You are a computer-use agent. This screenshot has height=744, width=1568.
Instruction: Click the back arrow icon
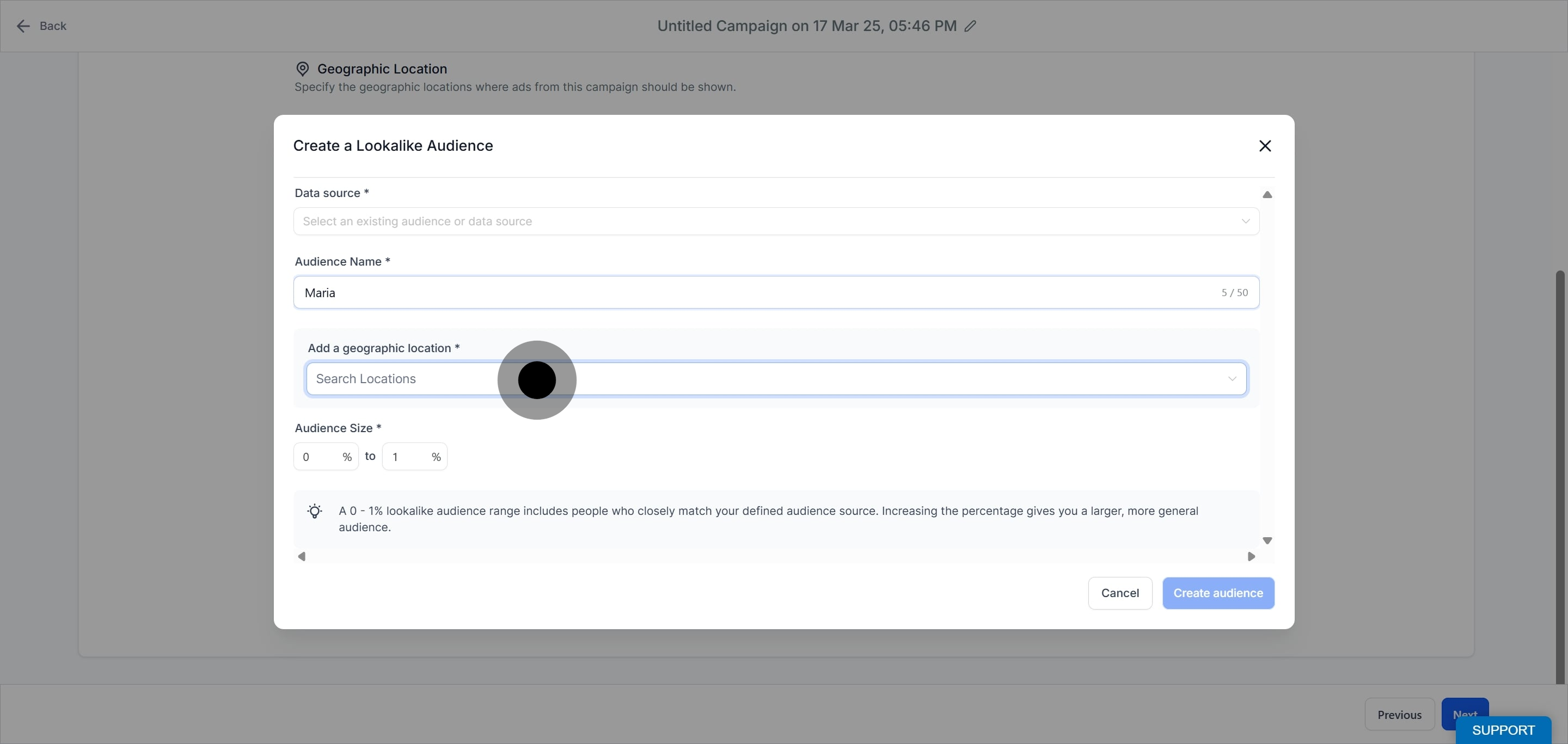click(x=23, y=26)
